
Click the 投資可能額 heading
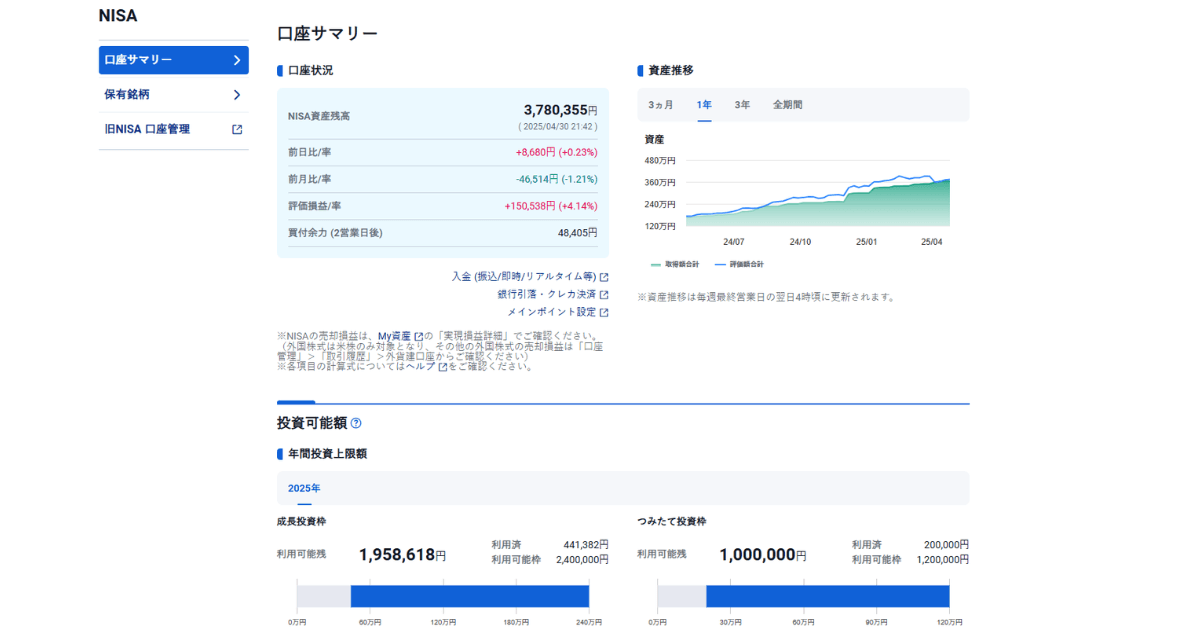coord(312,423)
